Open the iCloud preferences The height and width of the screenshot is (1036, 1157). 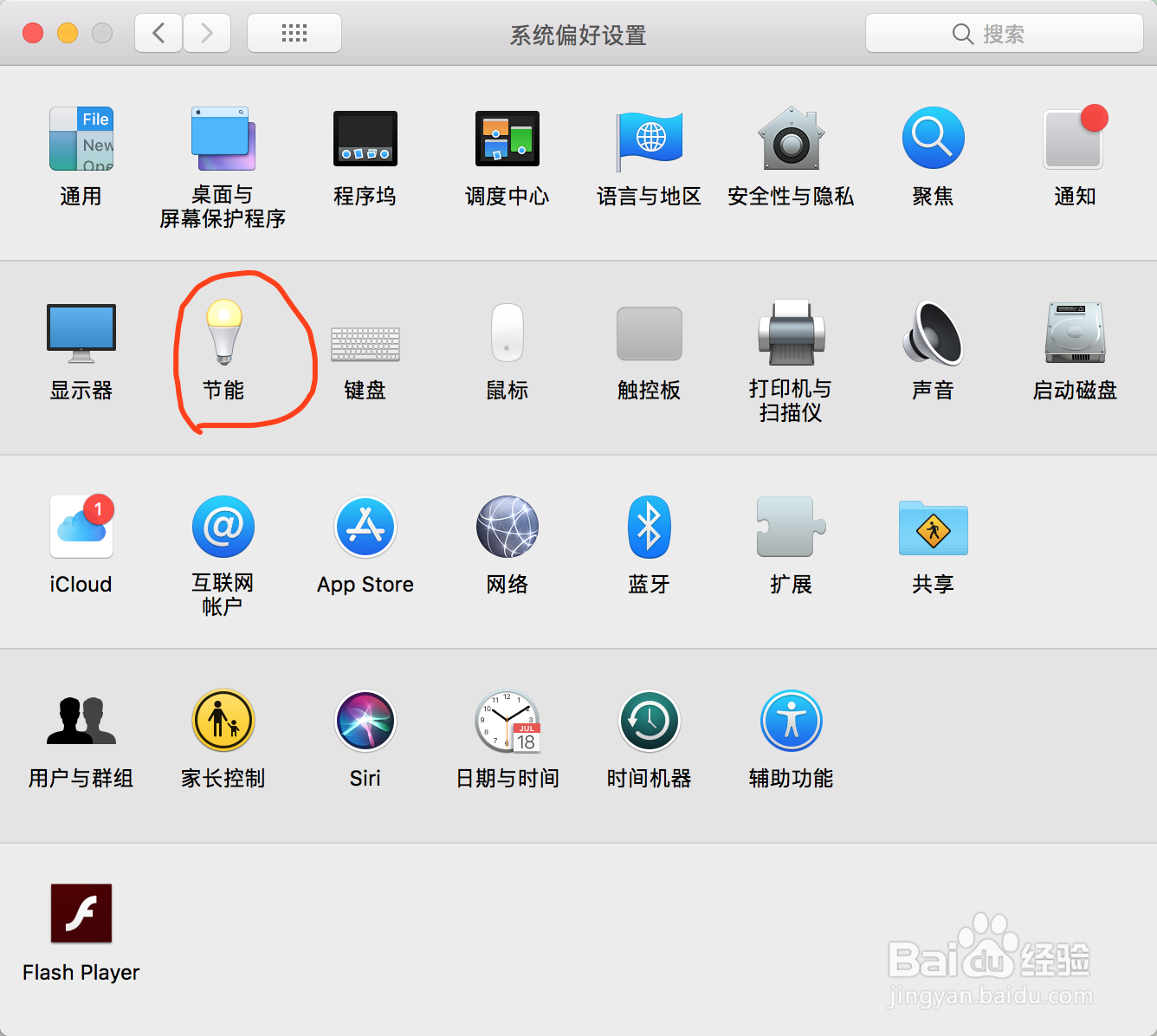tap(81, 525)
